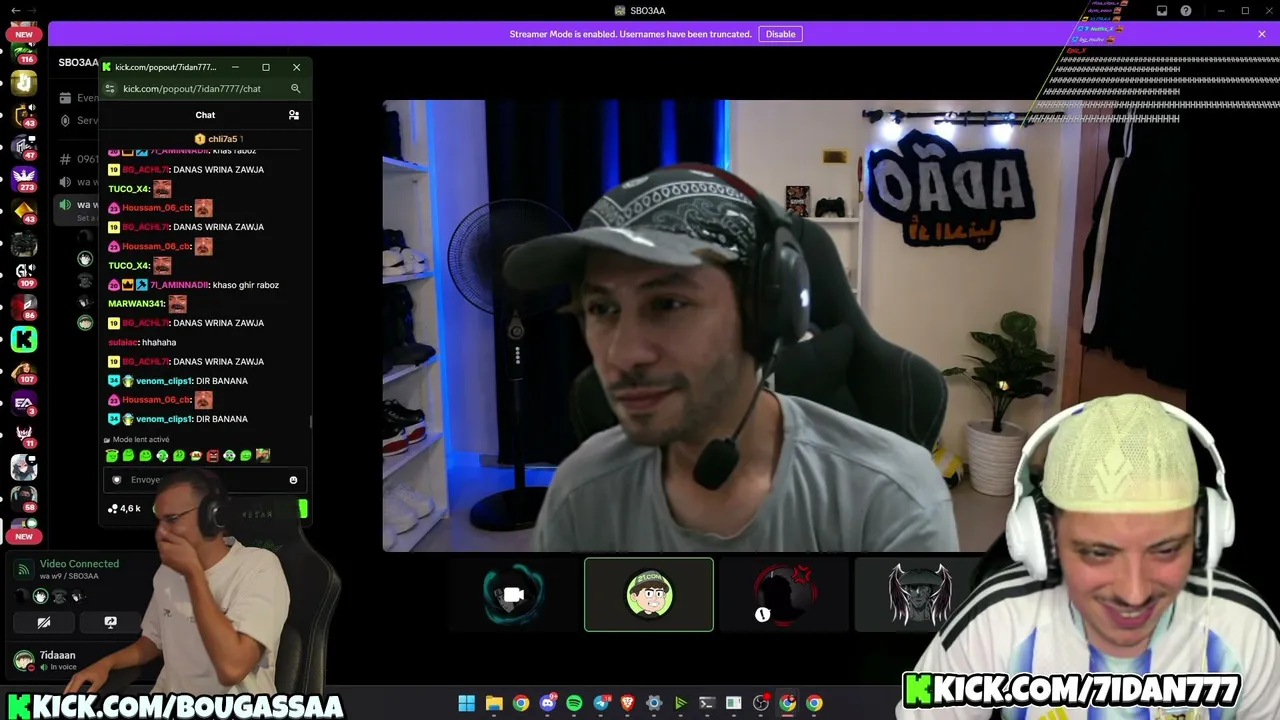Open Brave browser from the taskbar
Viewport: 1280px width, 720px height.
(x=628, y=703)
